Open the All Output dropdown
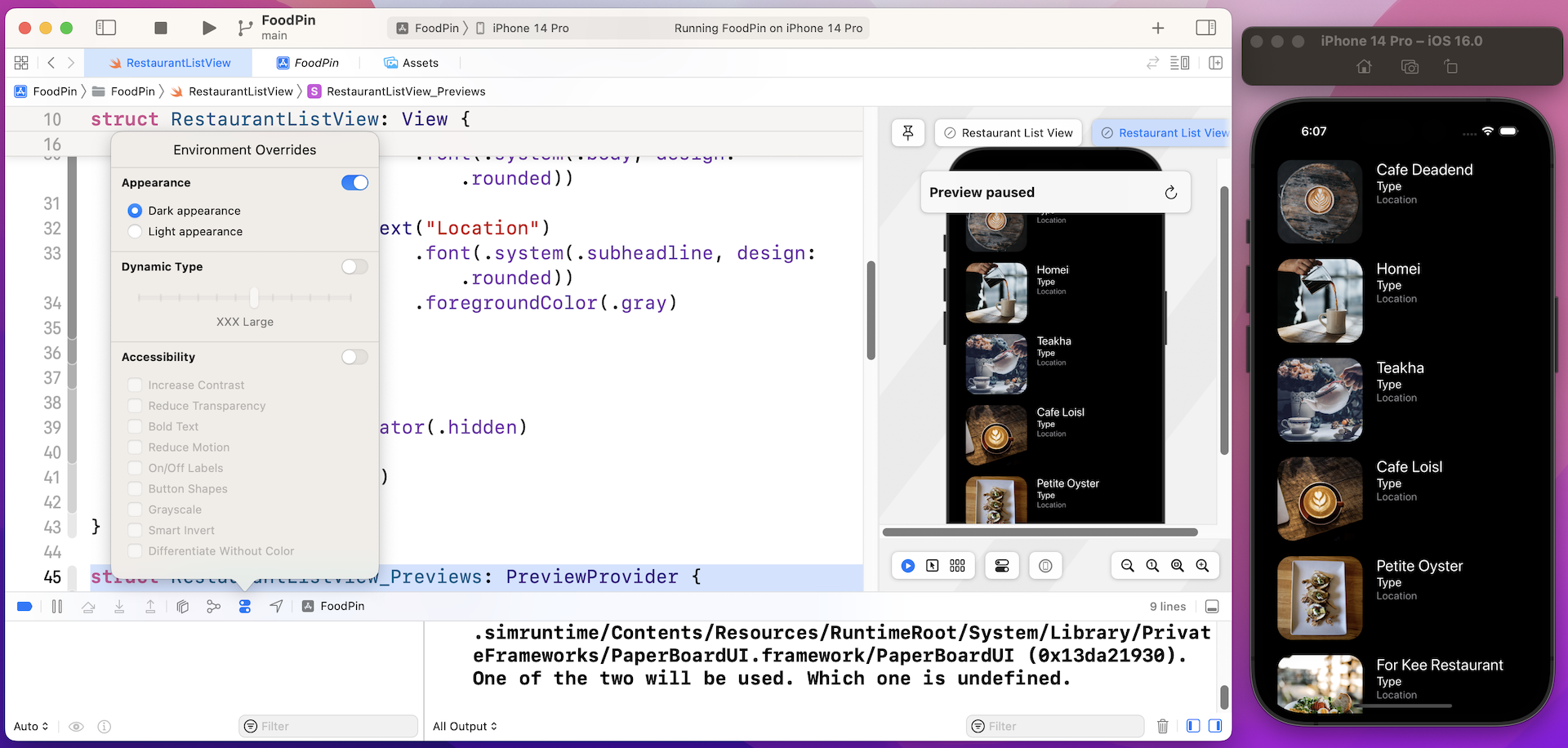Viewport: 1568px width, 748px height. (x=464, y=726)
